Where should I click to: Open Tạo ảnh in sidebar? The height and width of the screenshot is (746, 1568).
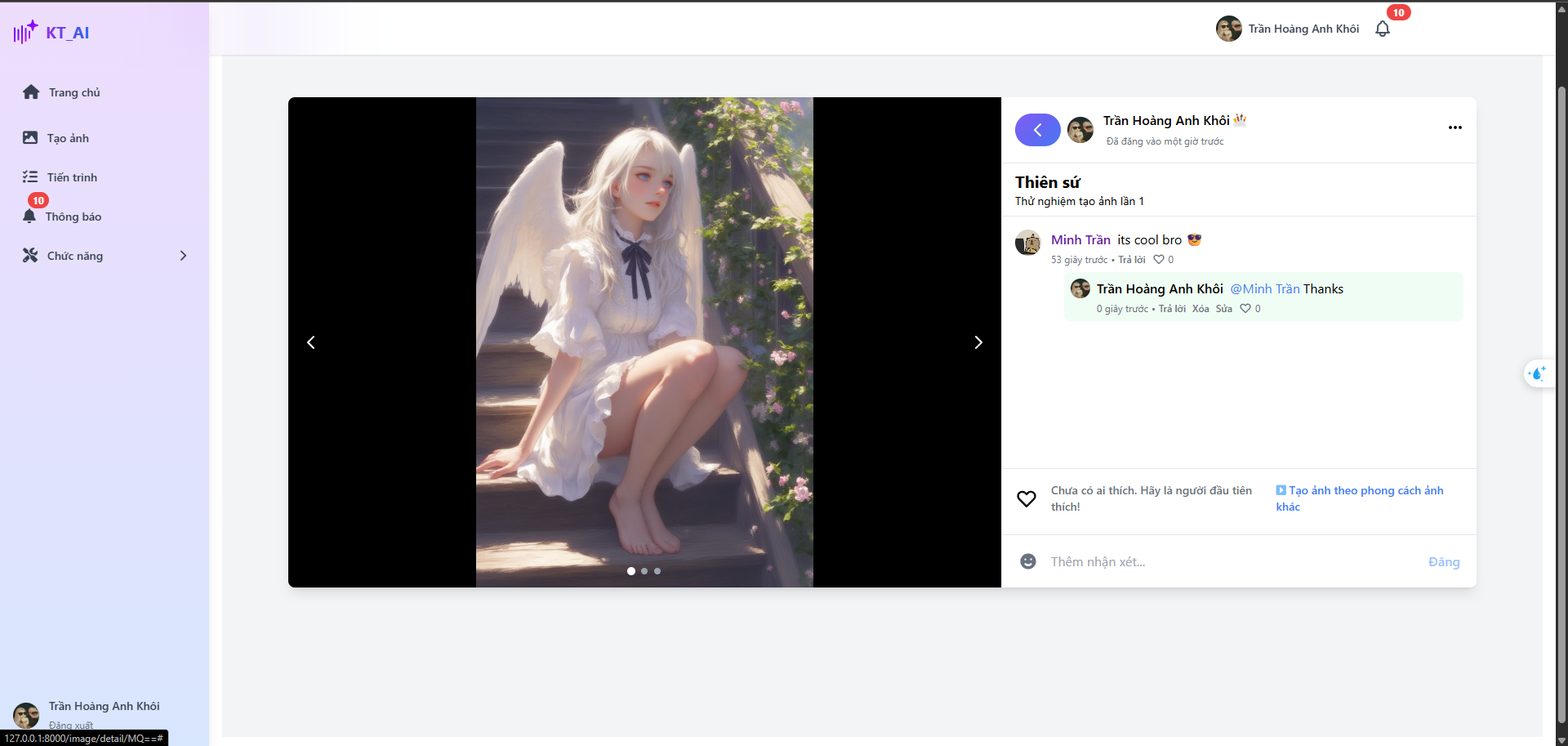[x=68, y=138]
